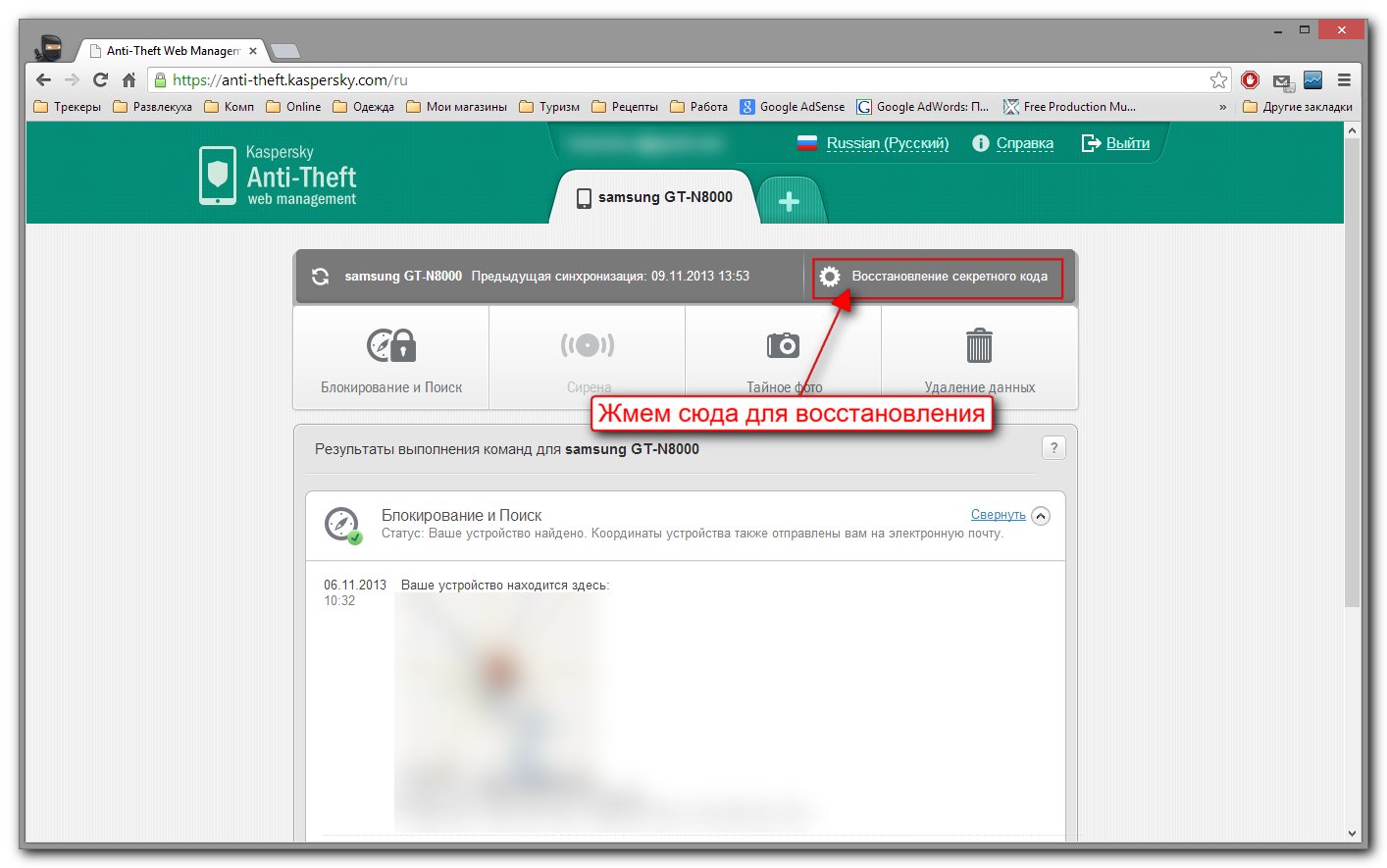Click the blurred account name in header
The image size is (1387, 868).
pyautogui.click(x=644, y=144)
